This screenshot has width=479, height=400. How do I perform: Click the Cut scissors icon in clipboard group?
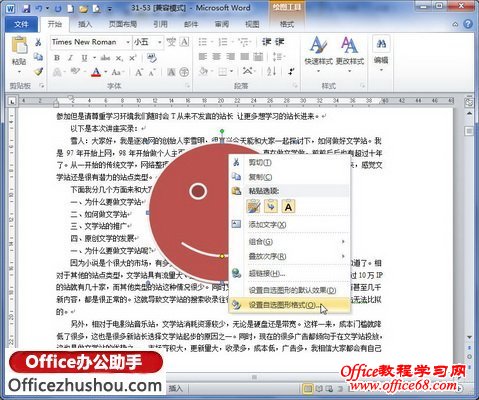pyautogui.click(x=38, y=42)
